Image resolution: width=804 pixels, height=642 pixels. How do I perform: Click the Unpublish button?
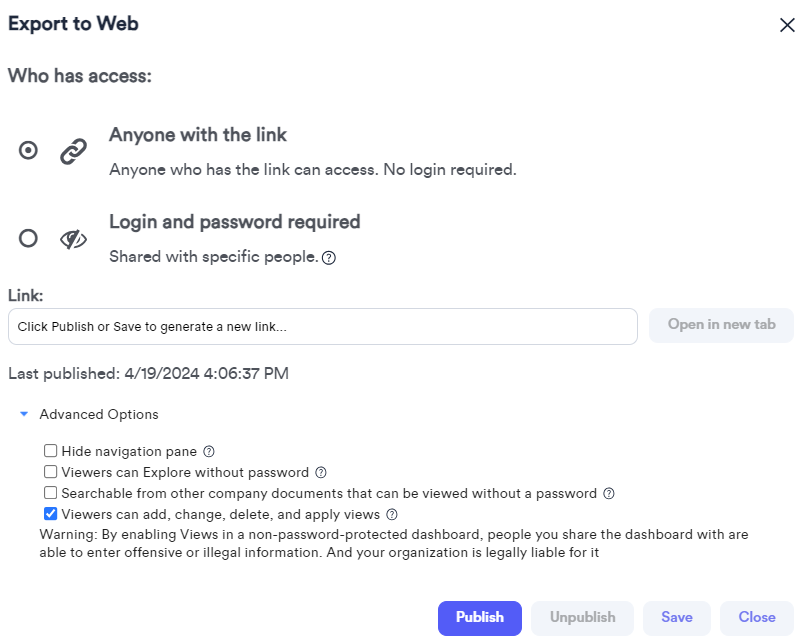coord(582,618)
